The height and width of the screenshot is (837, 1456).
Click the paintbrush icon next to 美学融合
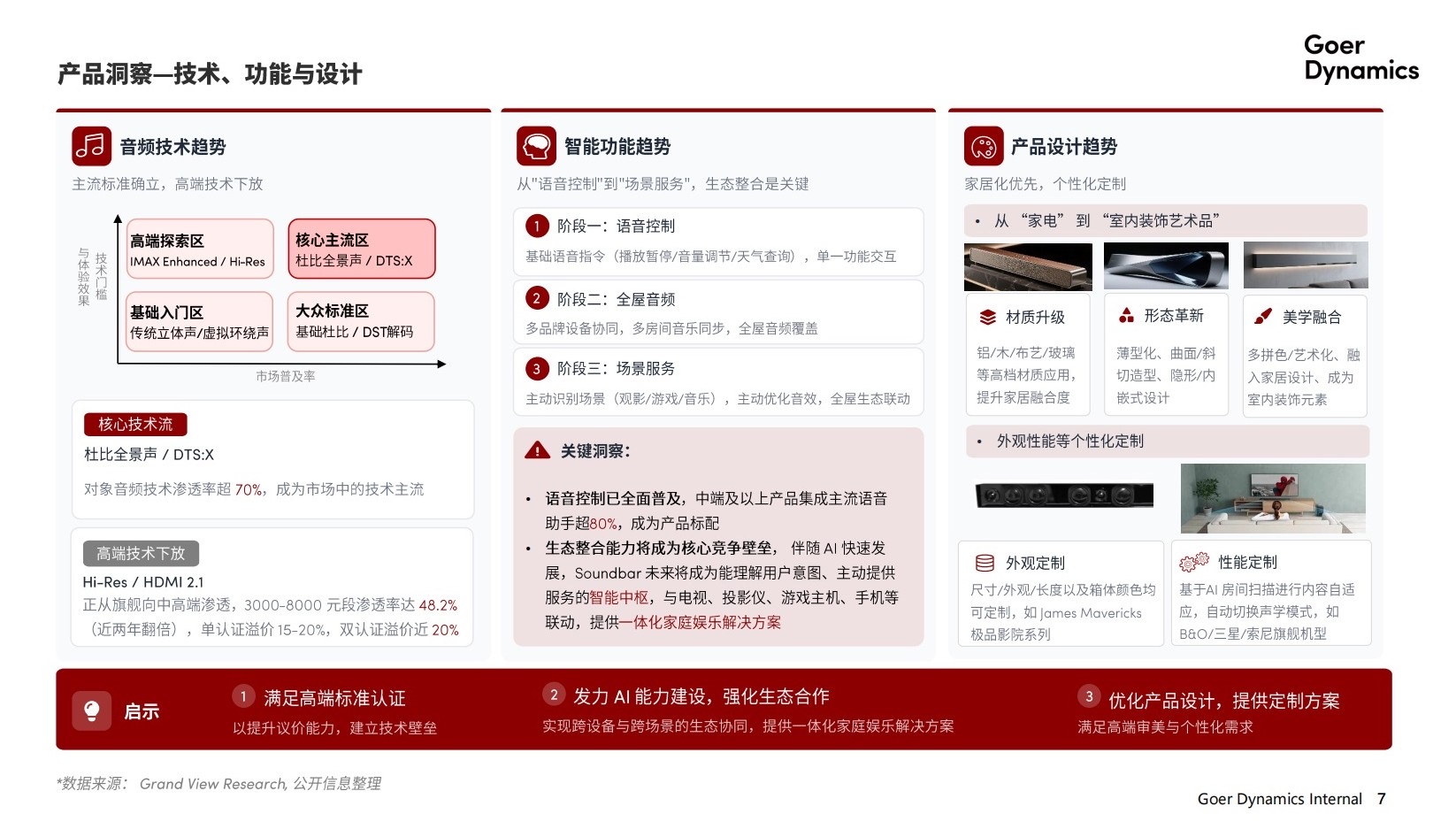coord(1263,317)
